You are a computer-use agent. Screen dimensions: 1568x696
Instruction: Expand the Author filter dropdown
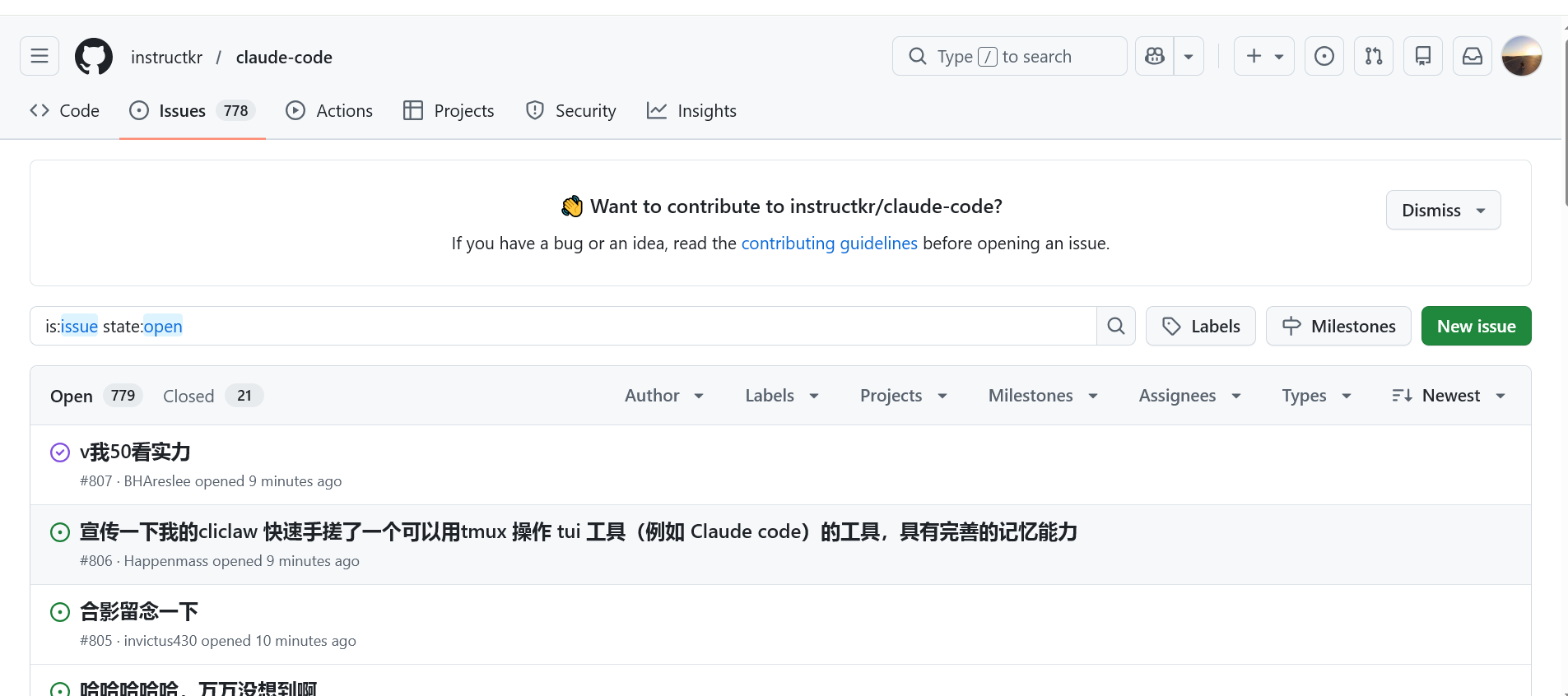click(x=664, y=396)
